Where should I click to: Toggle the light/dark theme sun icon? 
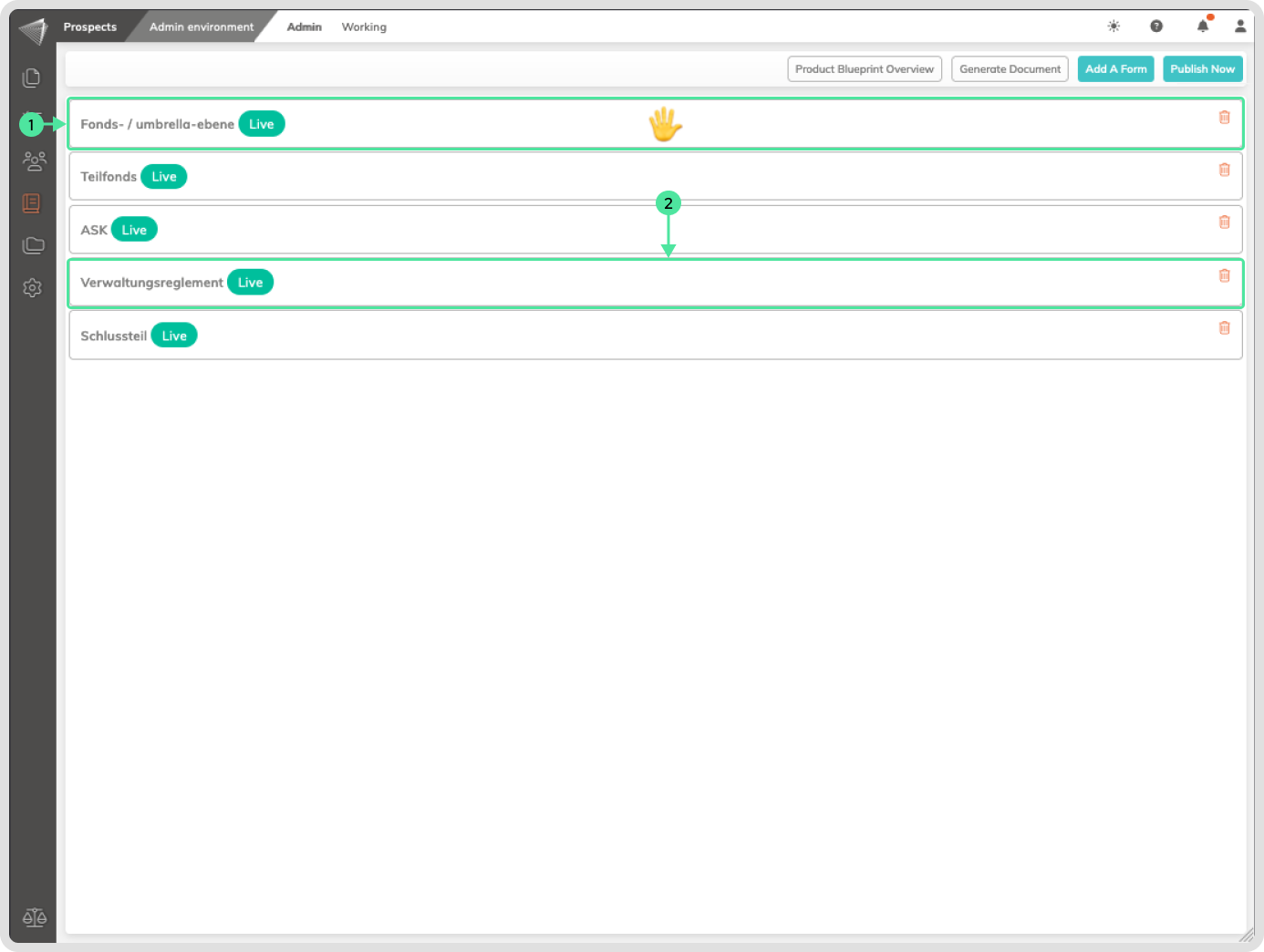click(1114, 26)
